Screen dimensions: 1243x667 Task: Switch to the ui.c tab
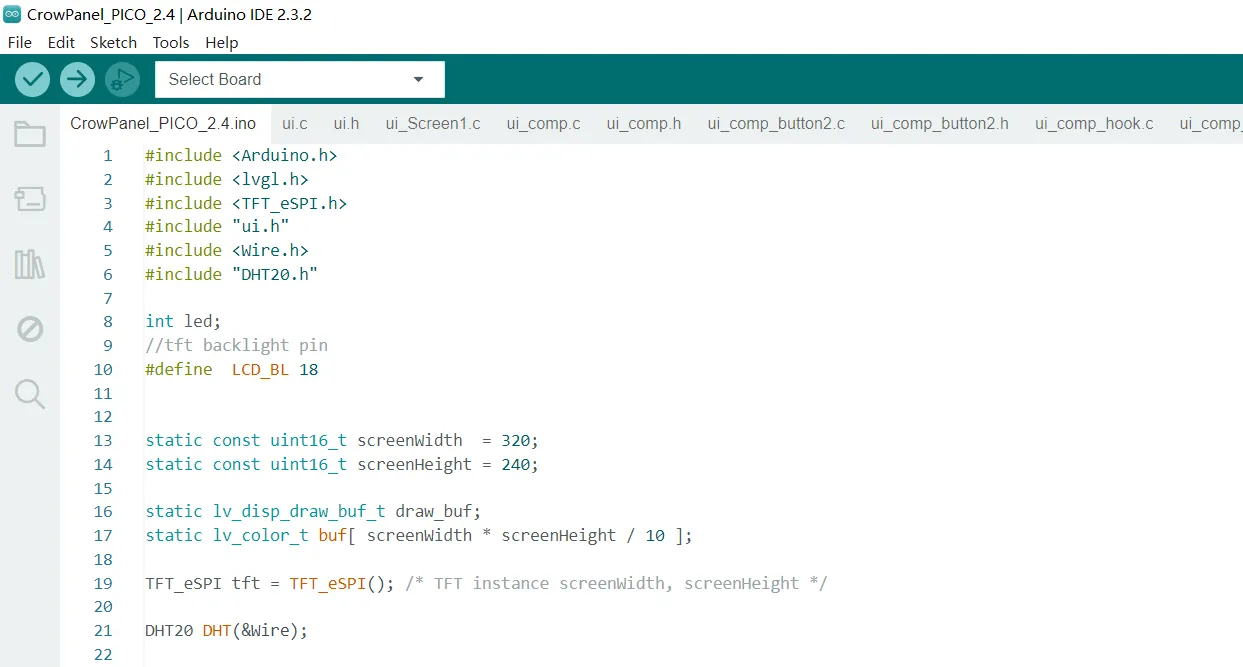click(x=295, y=124)
